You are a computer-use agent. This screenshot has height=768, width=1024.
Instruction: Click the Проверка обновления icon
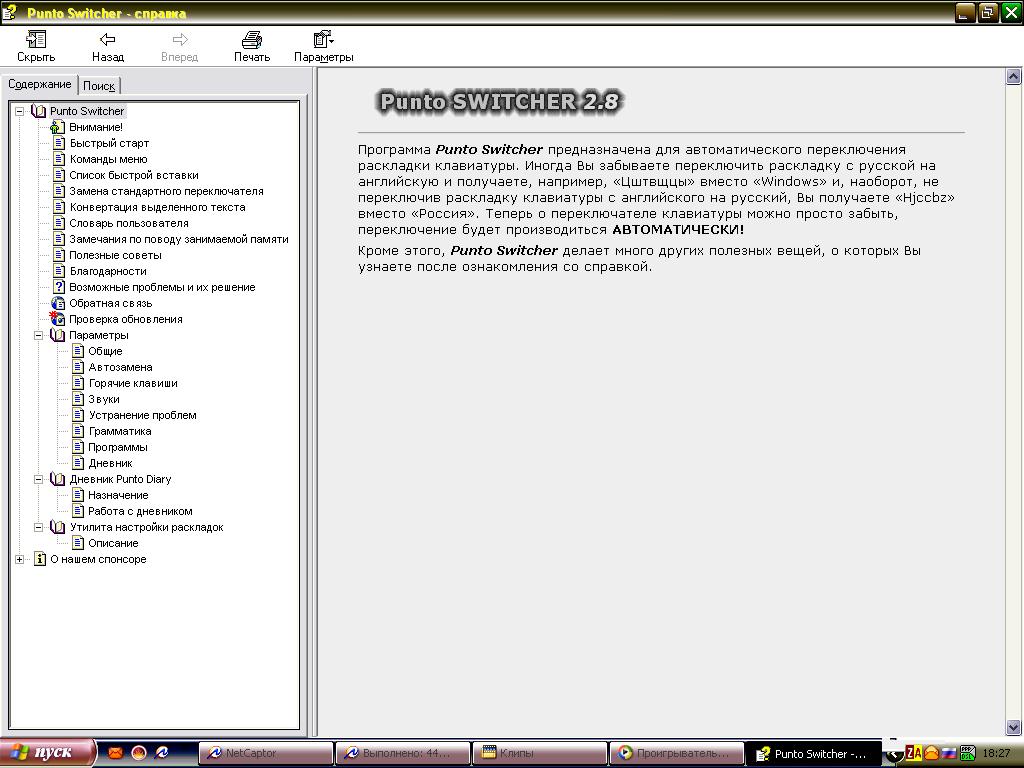click(58, 319)
